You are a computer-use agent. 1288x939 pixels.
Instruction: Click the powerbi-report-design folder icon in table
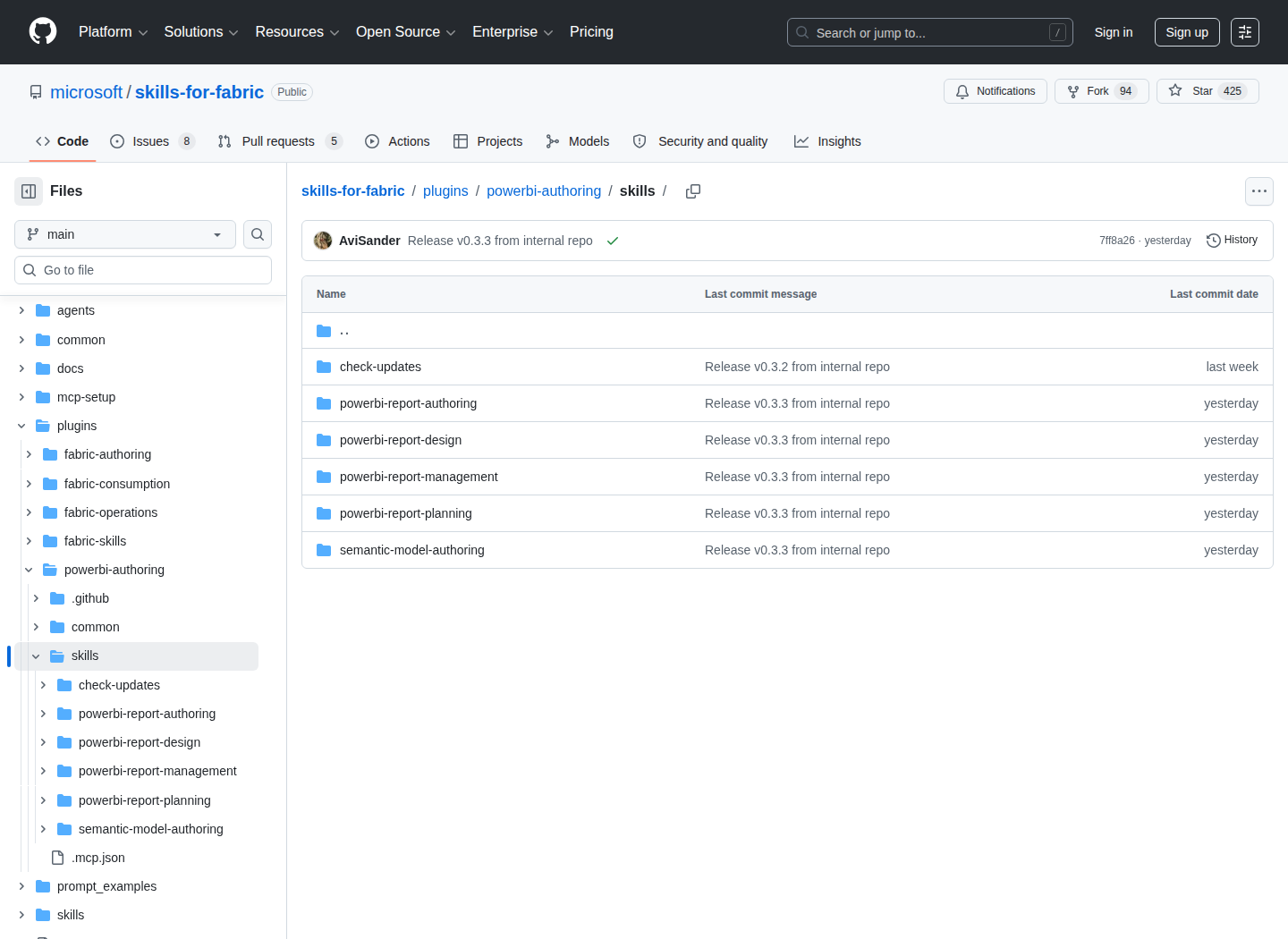[x=324, y=440]
